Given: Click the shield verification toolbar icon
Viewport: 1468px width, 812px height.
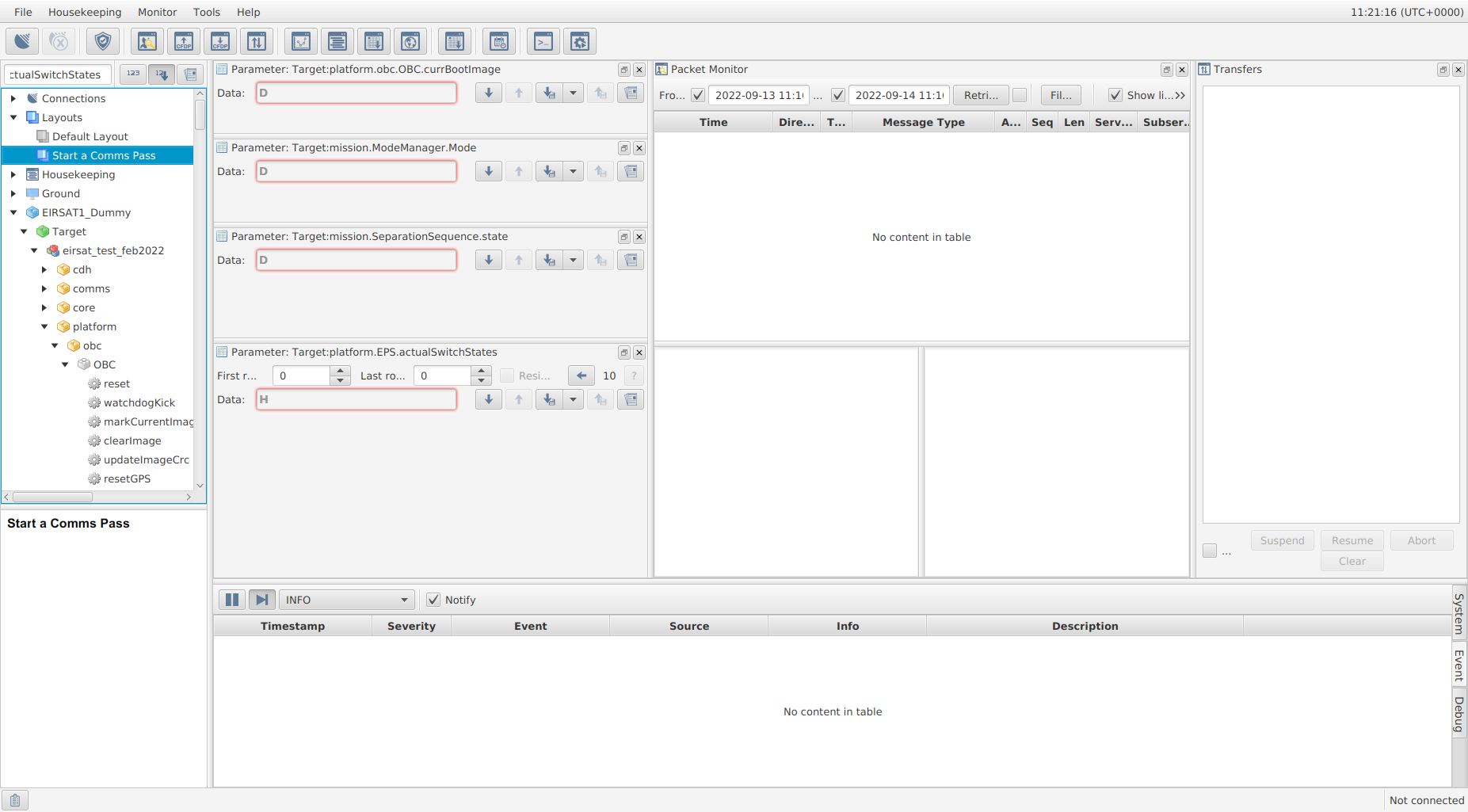Looking at the screenshot, I should (103, 41).
